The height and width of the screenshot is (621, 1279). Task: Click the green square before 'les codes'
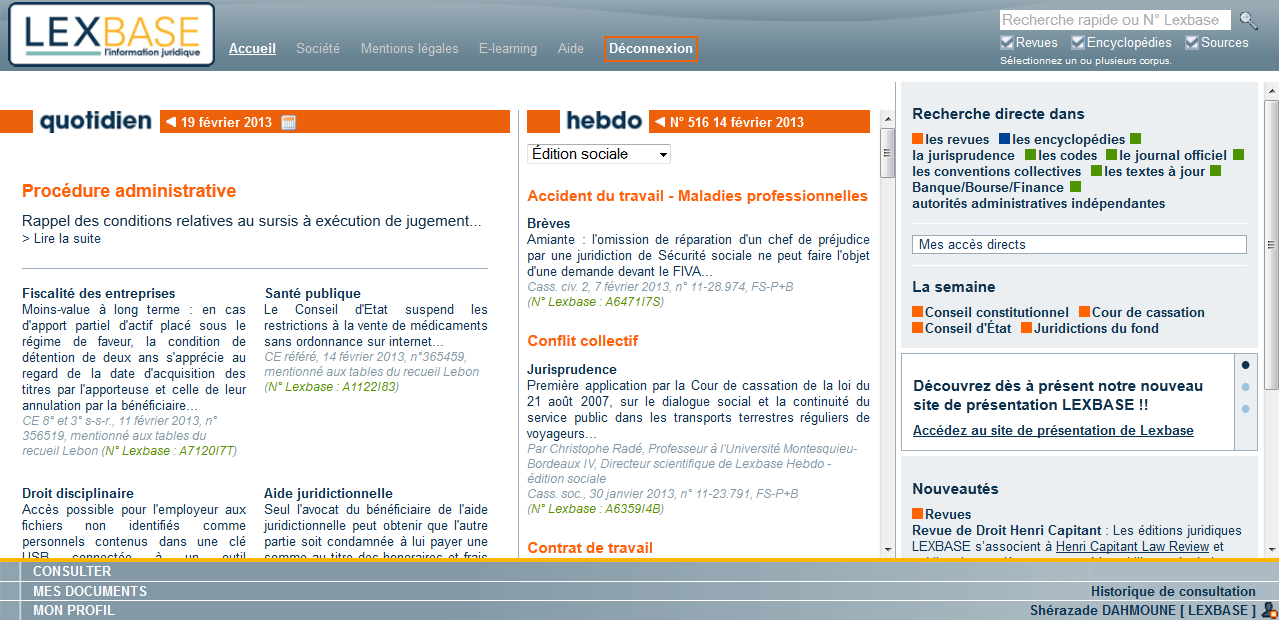point(1030,156)
